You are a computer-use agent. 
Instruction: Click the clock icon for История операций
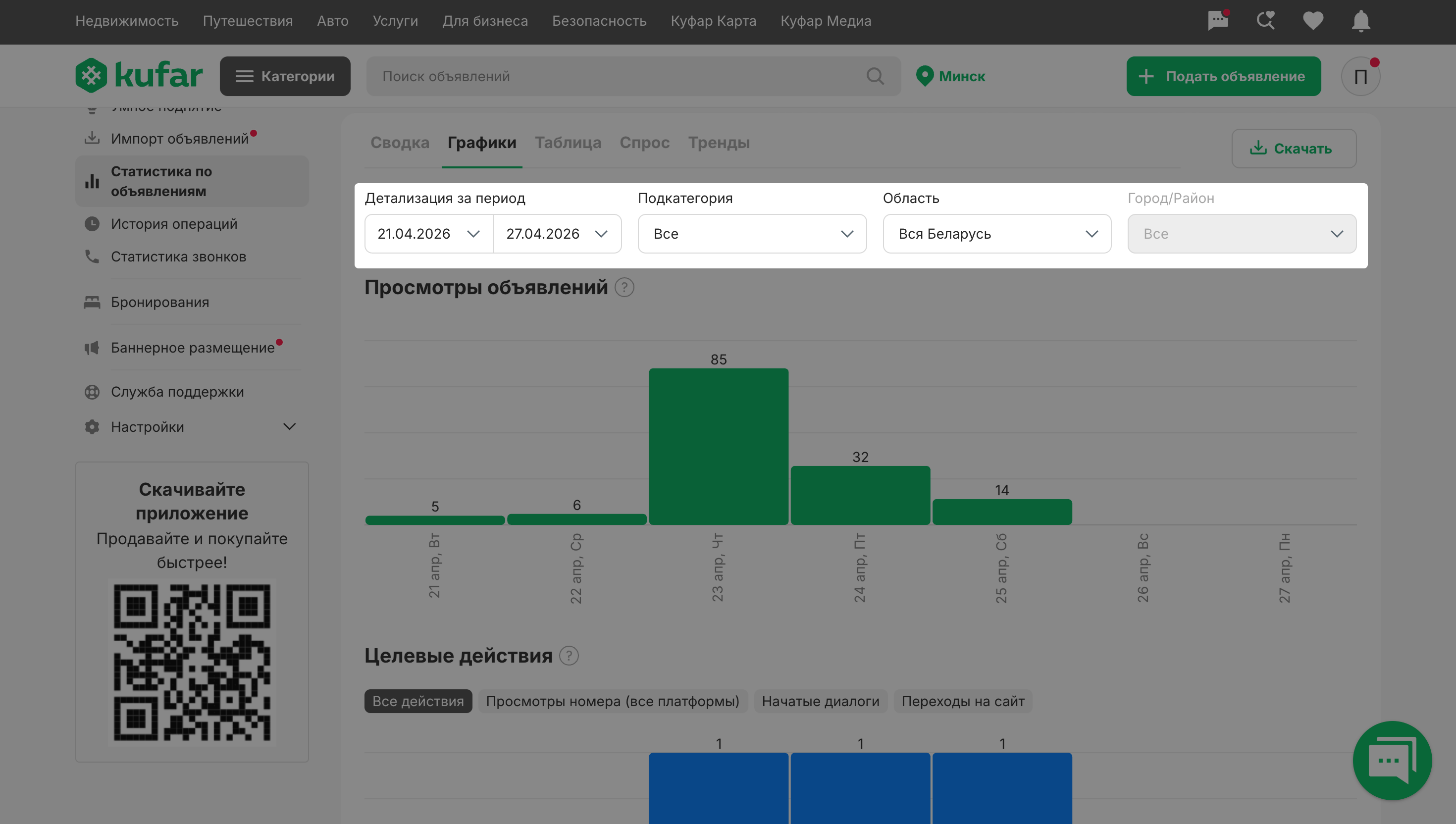[92, 223]
